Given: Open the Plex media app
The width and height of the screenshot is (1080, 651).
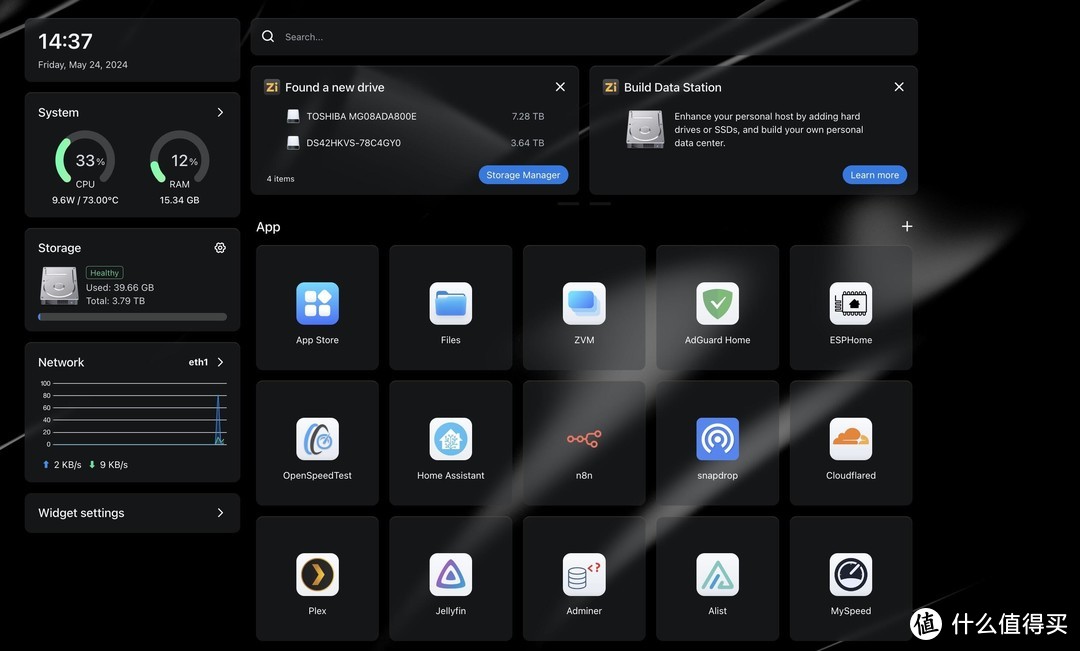Looking at the screenshot, I should pos(317,575).
